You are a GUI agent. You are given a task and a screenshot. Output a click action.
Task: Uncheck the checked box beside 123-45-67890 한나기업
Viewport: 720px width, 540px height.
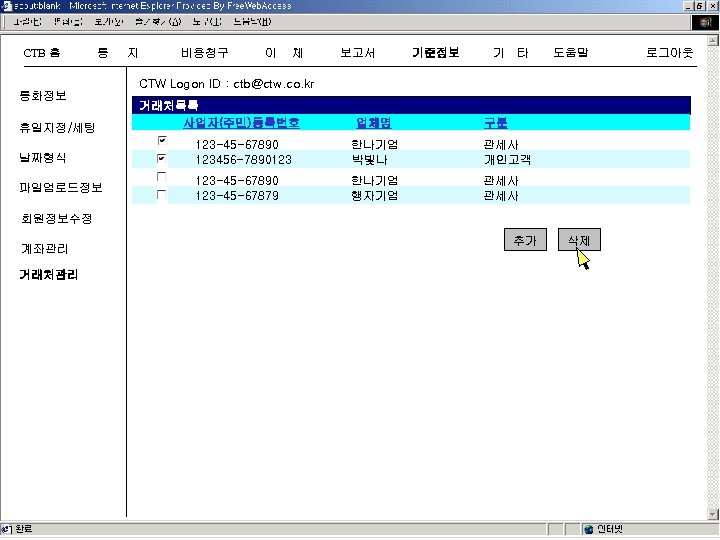162,141
